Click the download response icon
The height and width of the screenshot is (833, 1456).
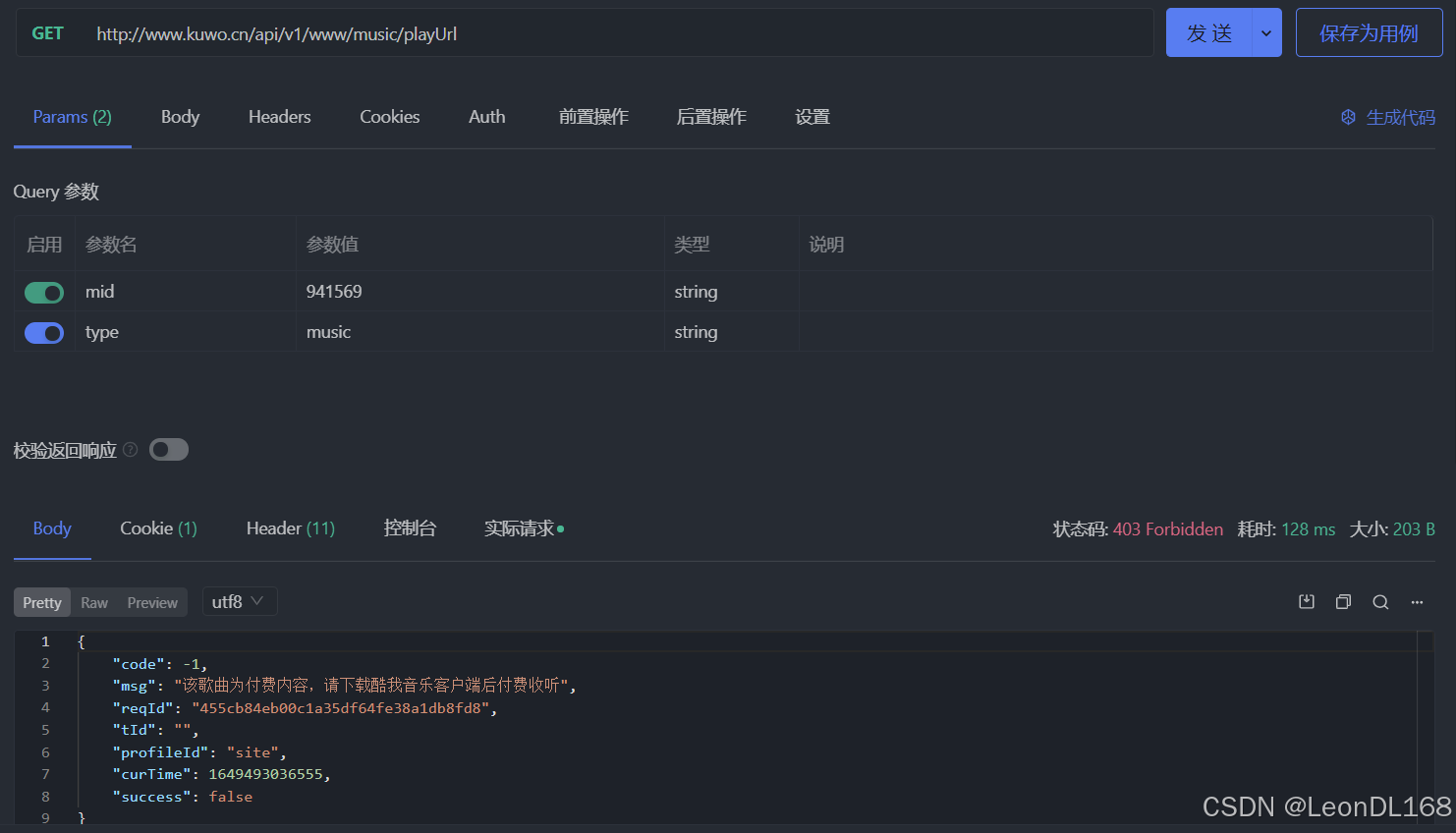(x=1307, y=602)
